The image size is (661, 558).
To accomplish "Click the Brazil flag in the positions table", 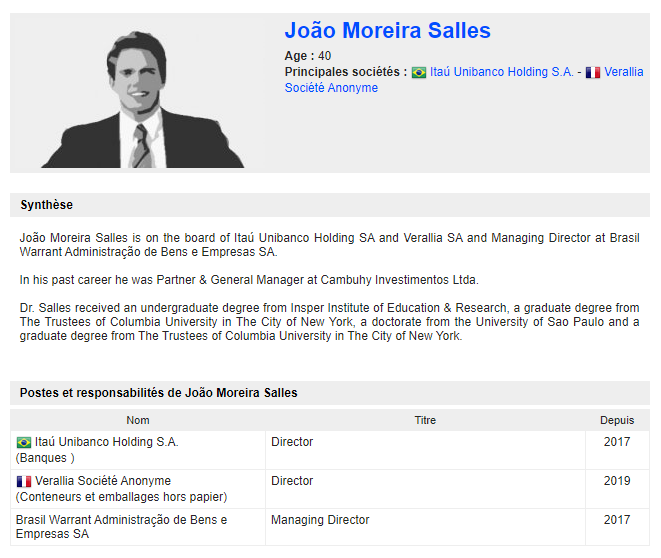I will click(x=24, y=442).
